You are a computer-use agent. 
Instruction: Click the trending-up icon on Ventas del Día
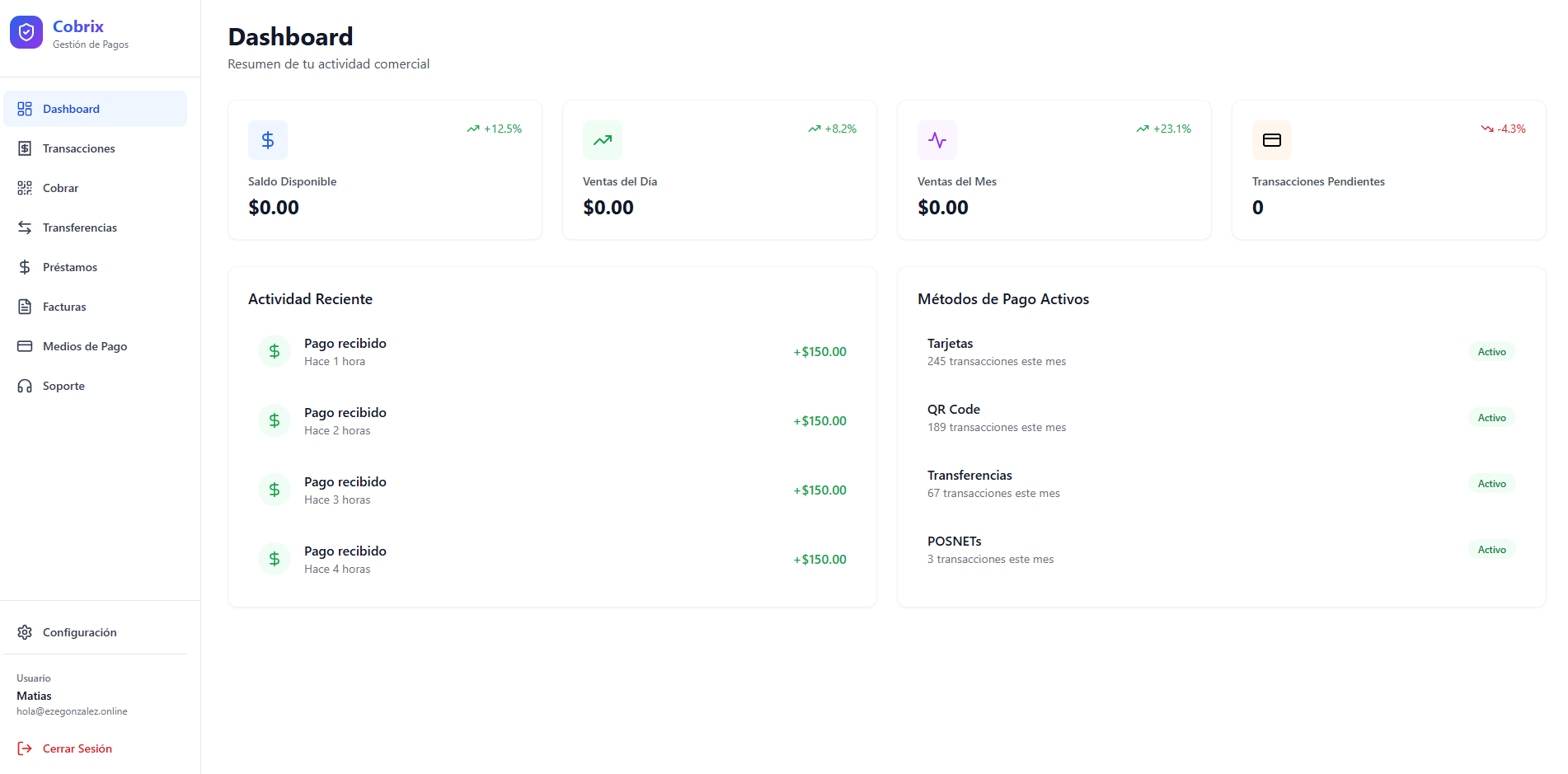[x=603, y=140]
